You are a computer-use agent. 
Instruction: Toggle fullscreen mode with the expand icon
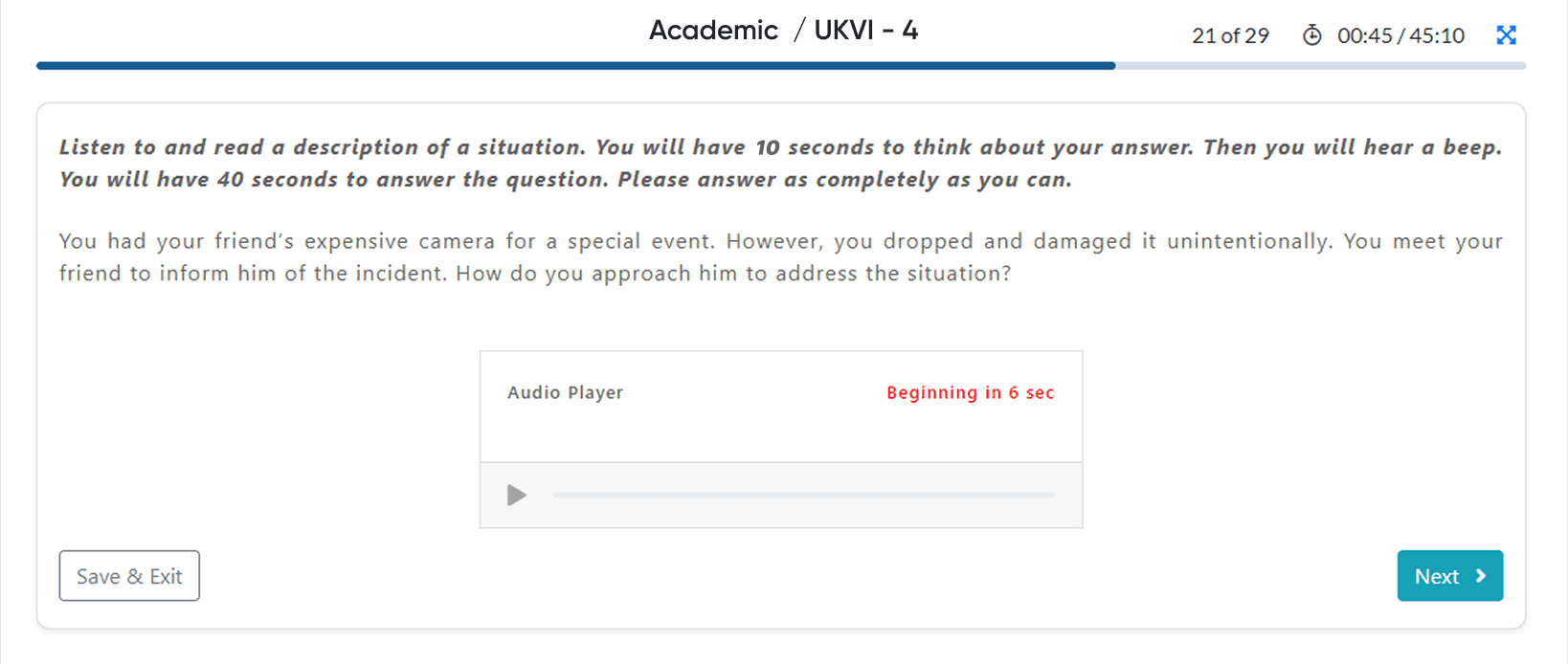point(1506,35)
